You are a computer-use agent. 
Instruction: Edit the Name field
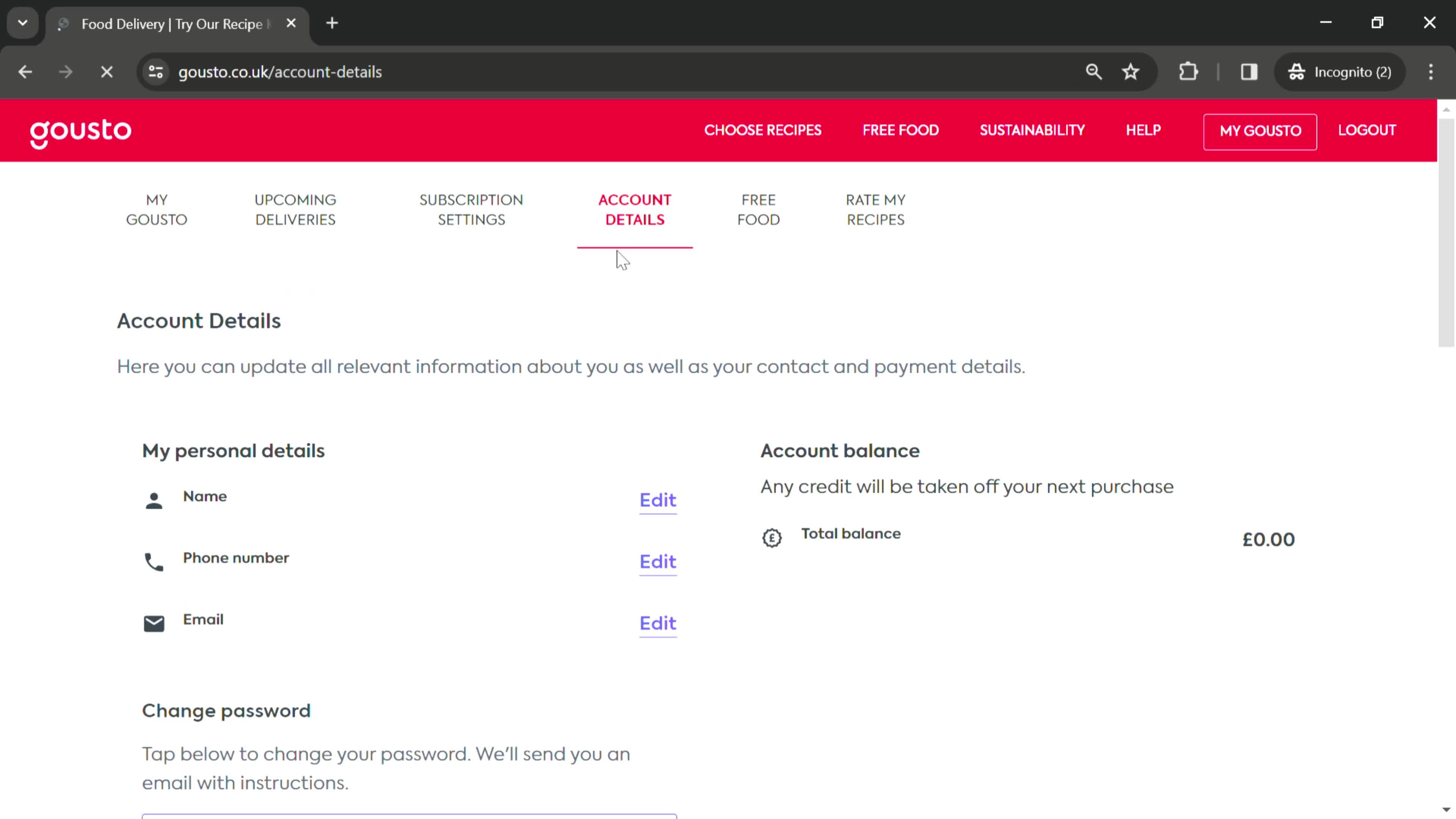(658, 501)
